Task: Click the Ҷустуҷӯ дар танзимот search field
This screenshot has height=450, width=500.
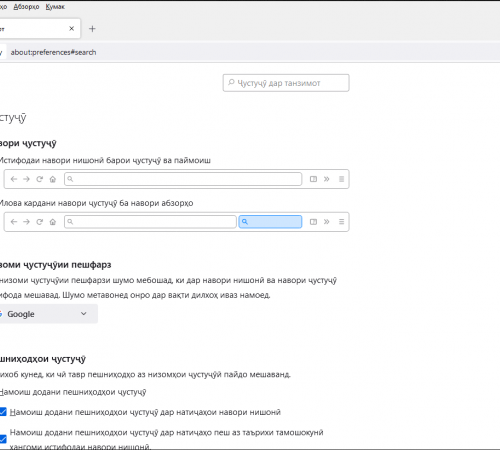Action: [x=286, y=83]
